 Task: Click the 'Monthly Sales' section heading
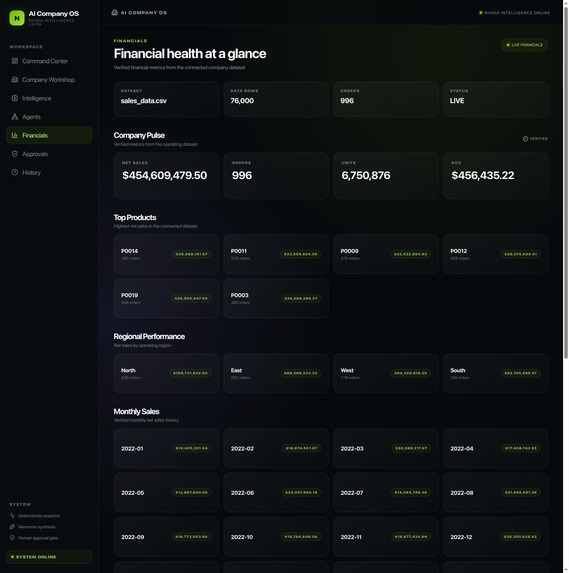[x=136, y=411]
